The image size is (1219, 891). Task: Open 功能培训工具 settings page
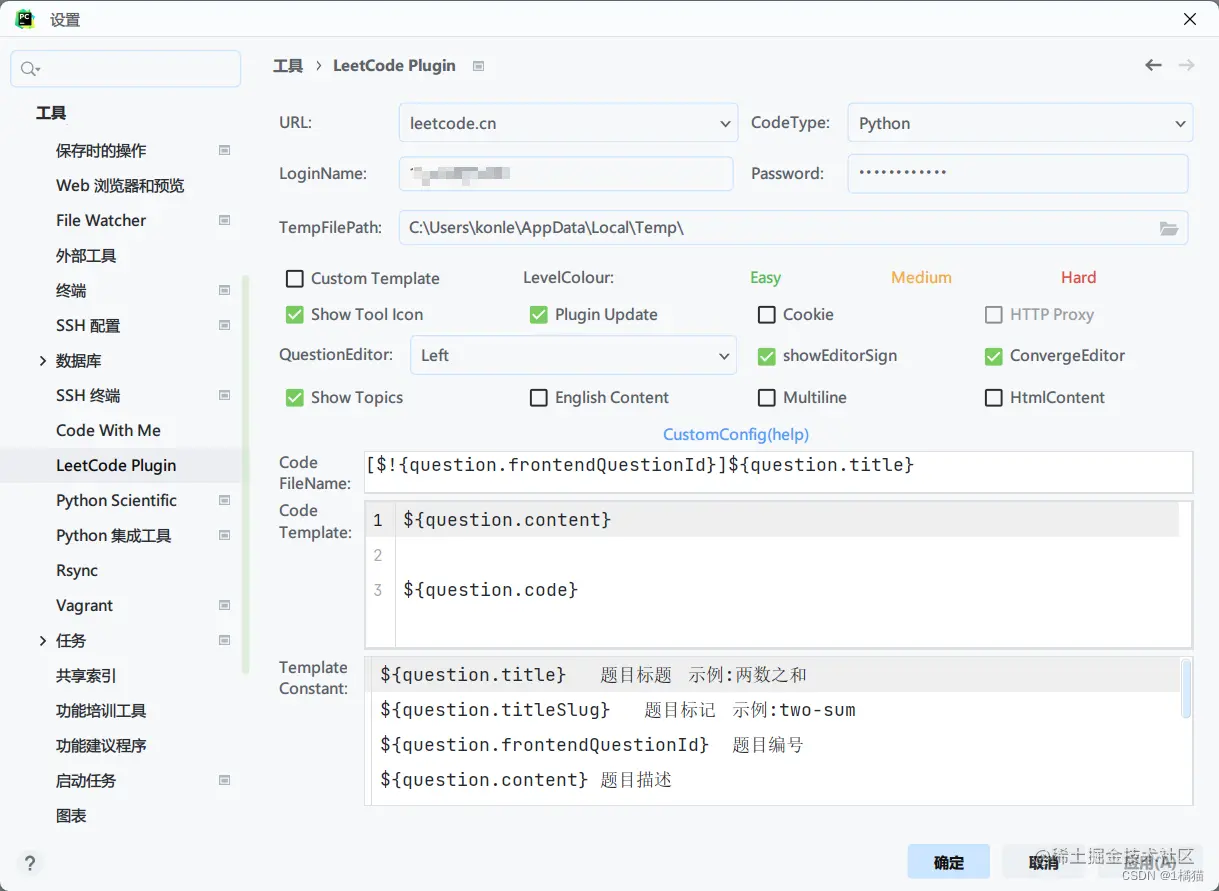click(101, 710)
